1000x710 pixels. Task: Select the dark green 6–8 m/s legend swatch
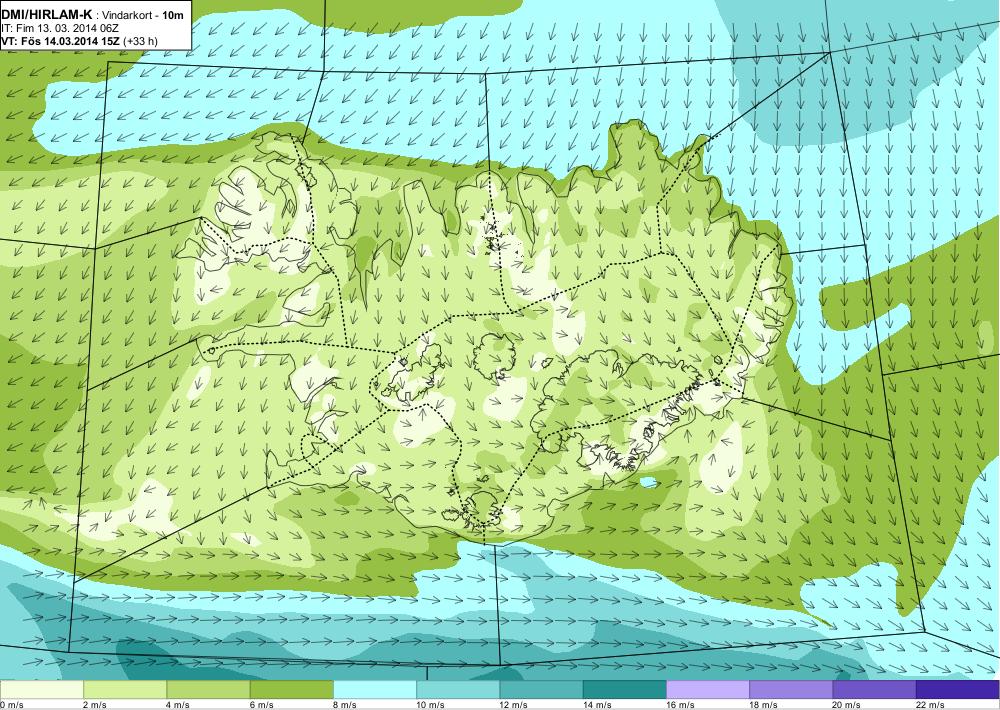click(291, 690)
